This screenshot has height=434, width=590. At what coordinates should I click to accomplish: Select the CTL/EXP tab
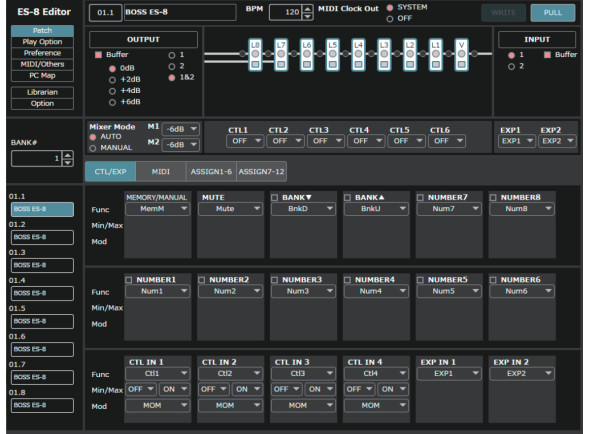point(110,172)
